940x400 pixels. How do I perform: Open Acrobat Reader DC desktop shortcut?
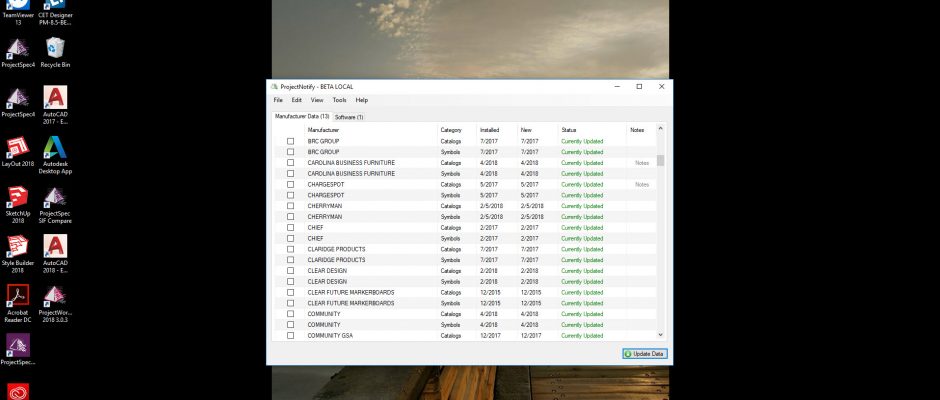[18, 303]
